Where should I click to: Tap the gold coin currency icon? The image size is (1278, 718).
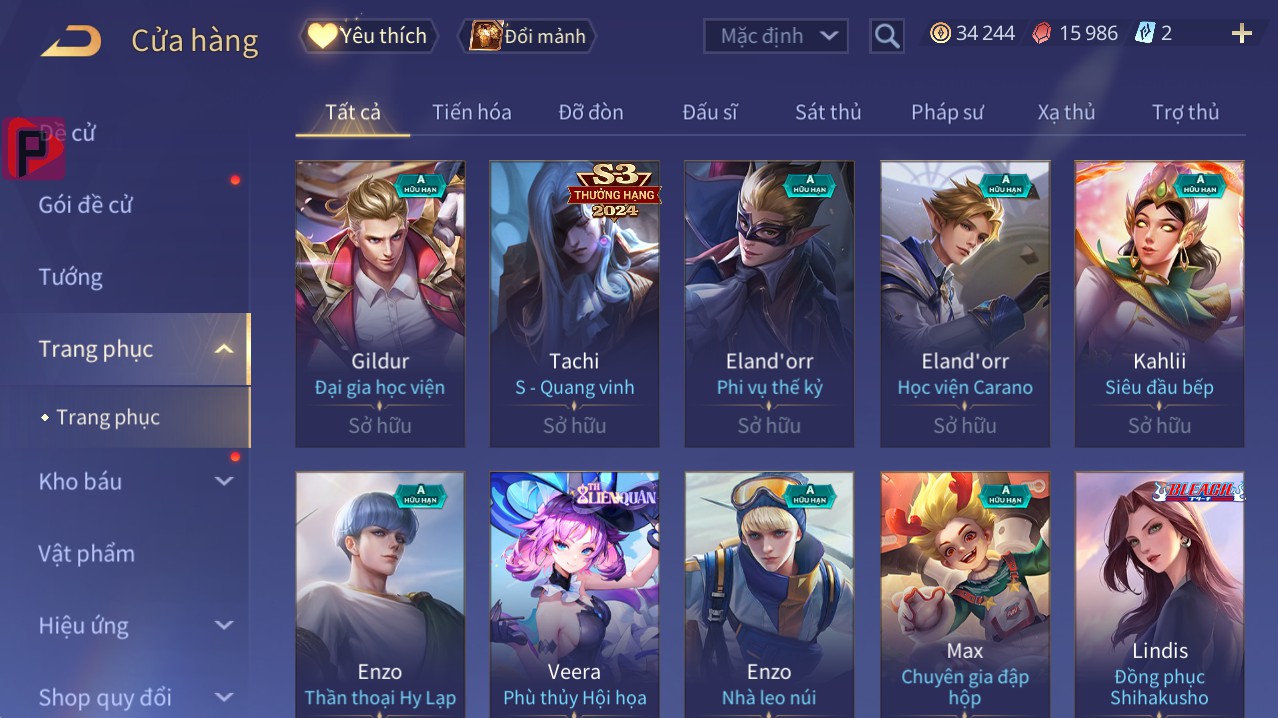pyautogui.click(x=940, y=34)
